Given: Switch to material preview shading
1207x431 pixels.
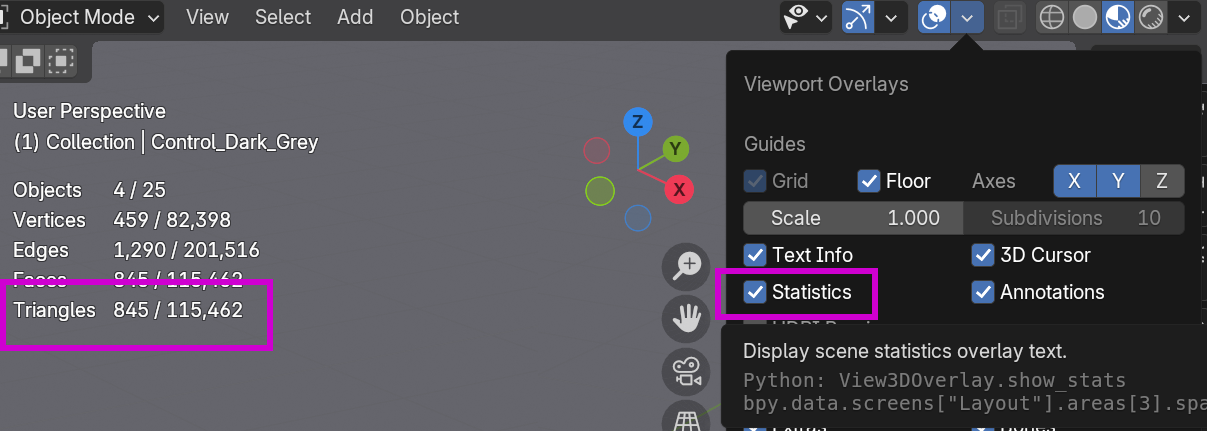Looking at the screenshot, I should pyautogui.click(x=1118, y=17).
